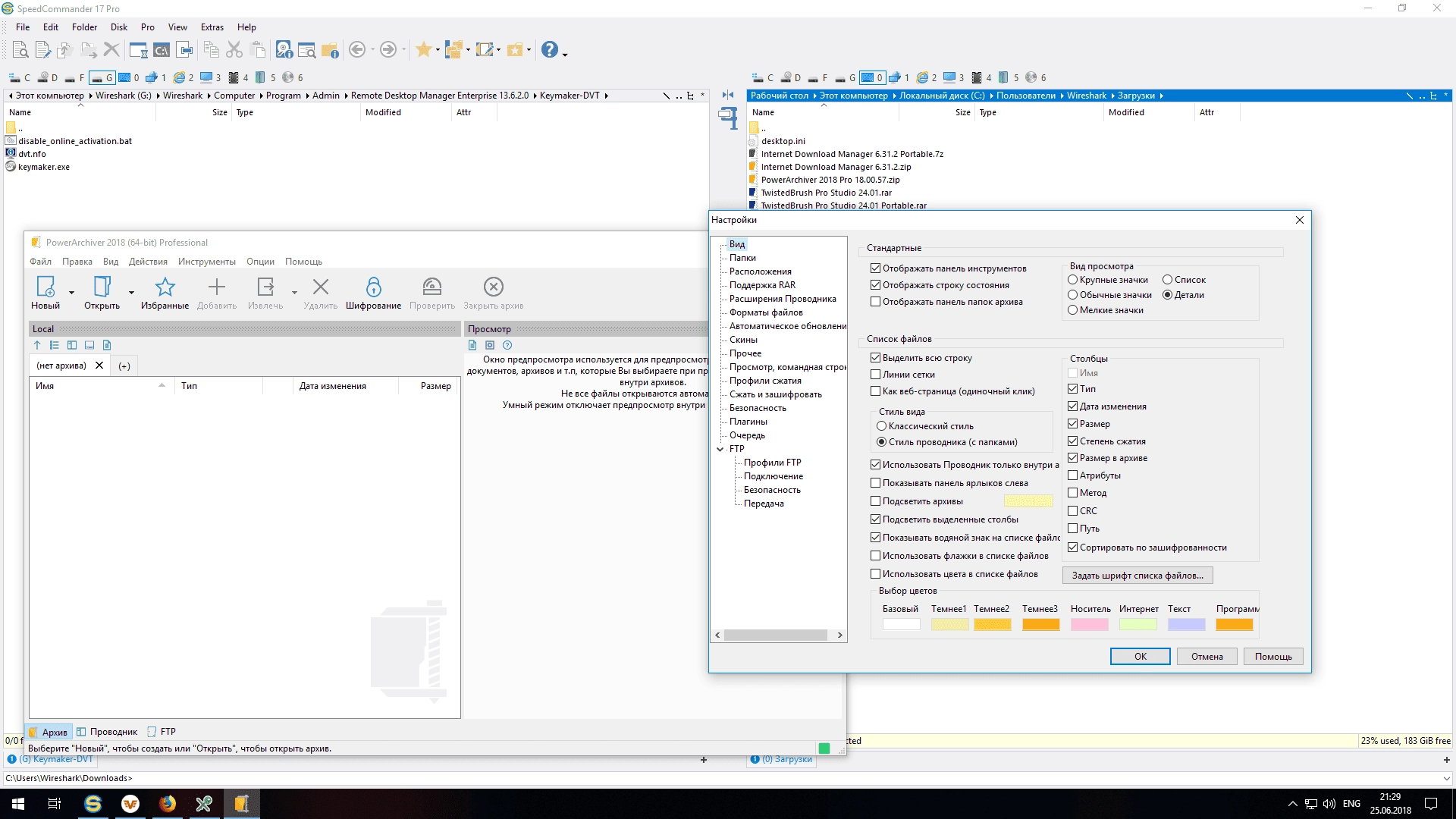Click Task View taskbar icon
1456x819 pixels.
coord(55,804)
